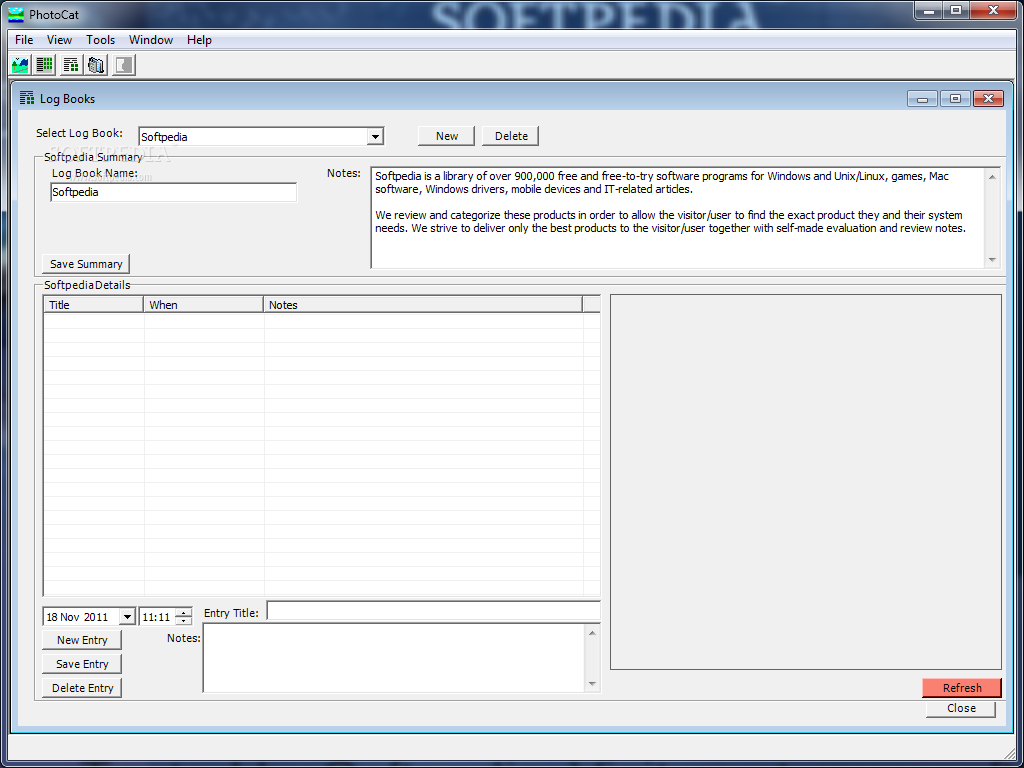1024x768 pixels.
Task: Close the Log Books child window
Action: (988, 99)
